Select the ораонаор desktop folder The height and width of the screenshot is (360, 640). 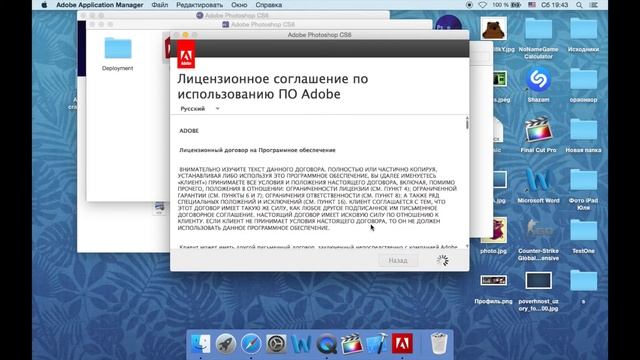(583, 84)
